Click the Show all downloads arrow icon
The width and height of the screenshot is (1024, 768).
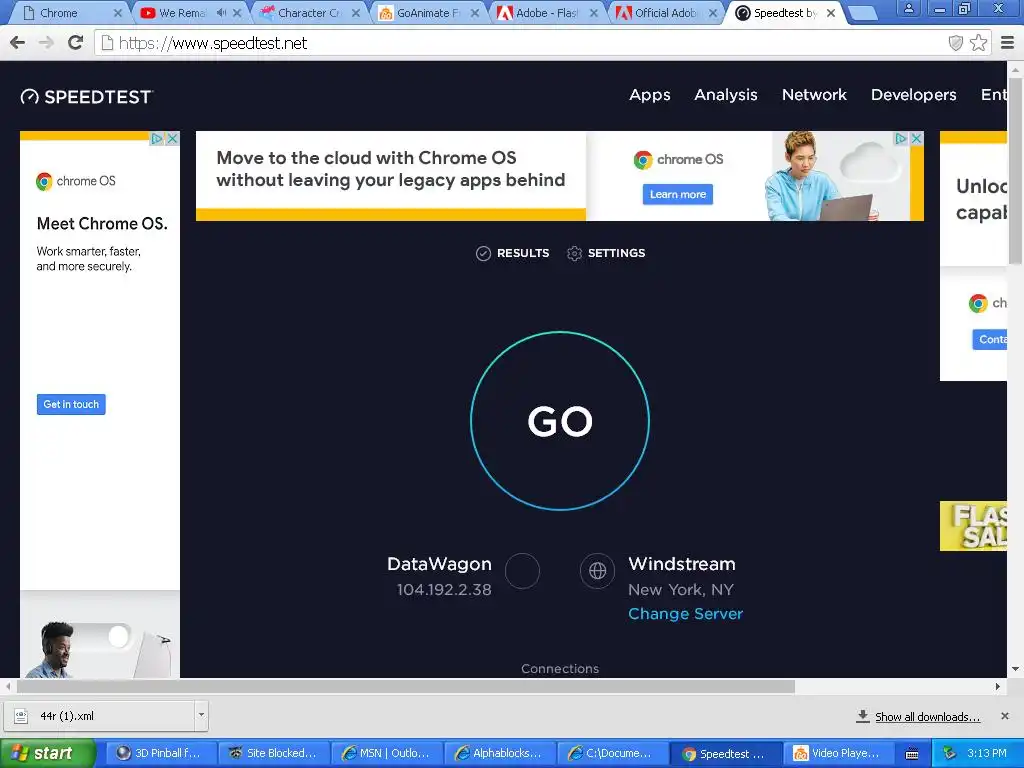pos(863,716)
